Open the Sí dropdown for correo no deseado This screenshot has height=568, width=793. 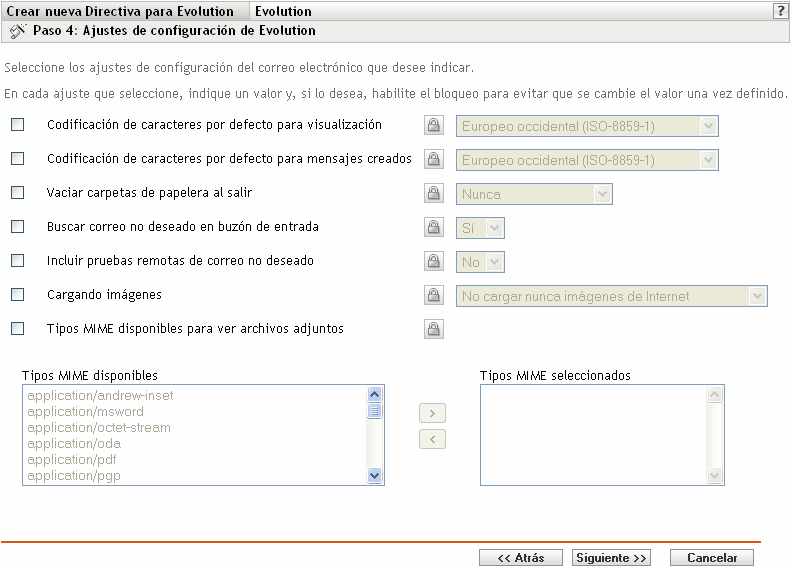[x=480, y=228]
